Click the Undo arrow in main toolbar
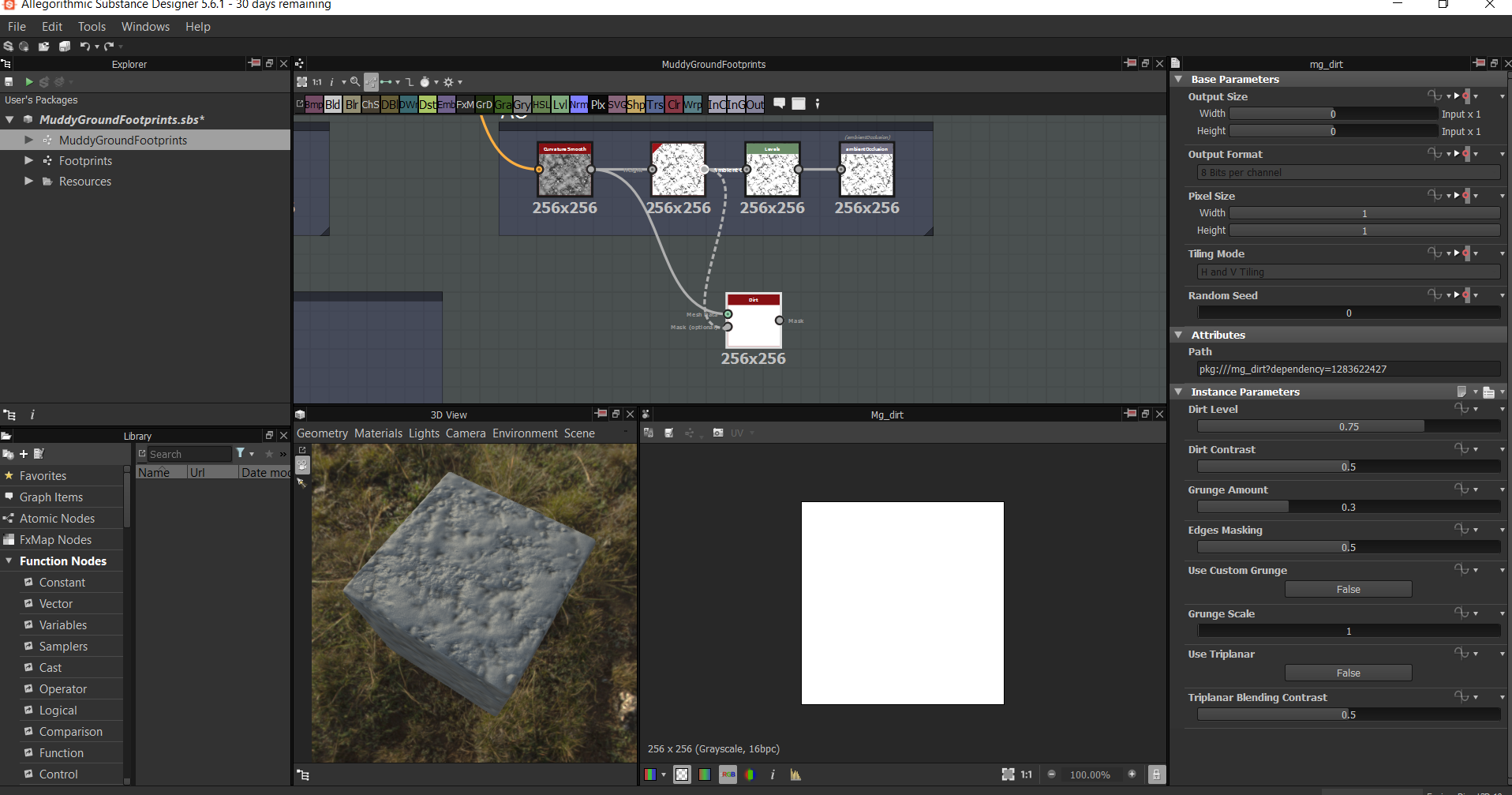1512x795 pixels. click(84, 47)
